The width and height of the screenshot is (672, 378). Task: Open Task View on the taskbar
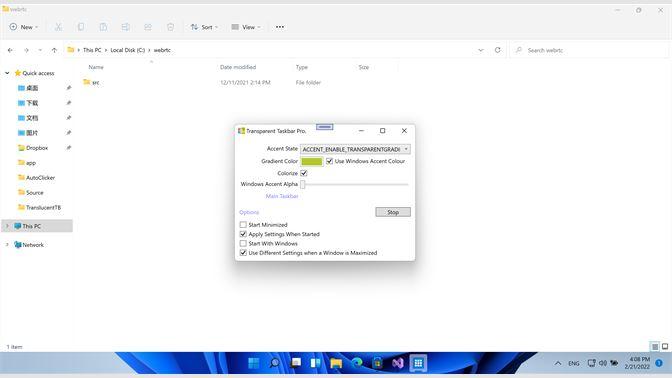coord(295,363)
